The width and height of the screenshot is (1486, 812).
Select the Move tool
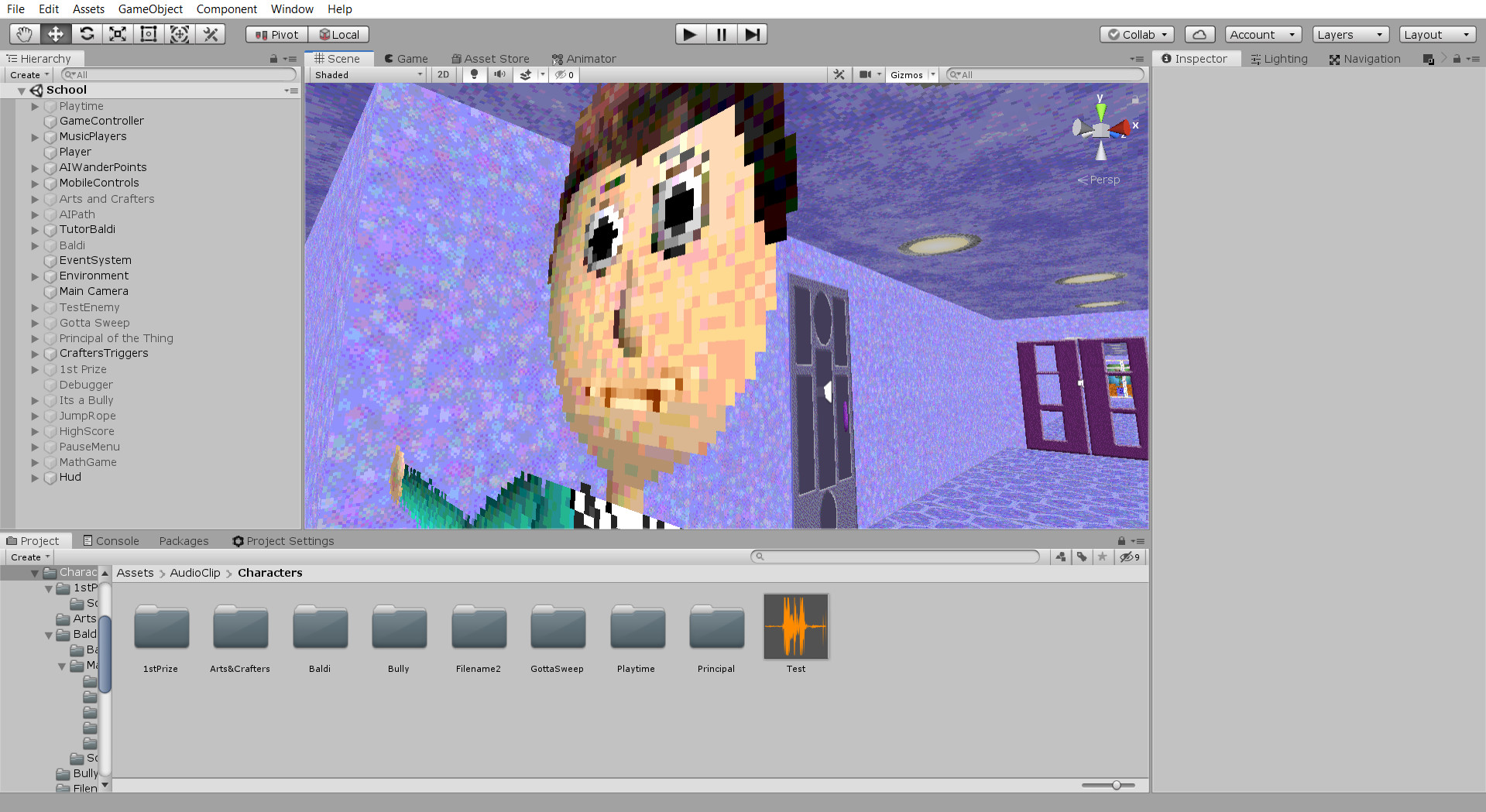point(55,34)
